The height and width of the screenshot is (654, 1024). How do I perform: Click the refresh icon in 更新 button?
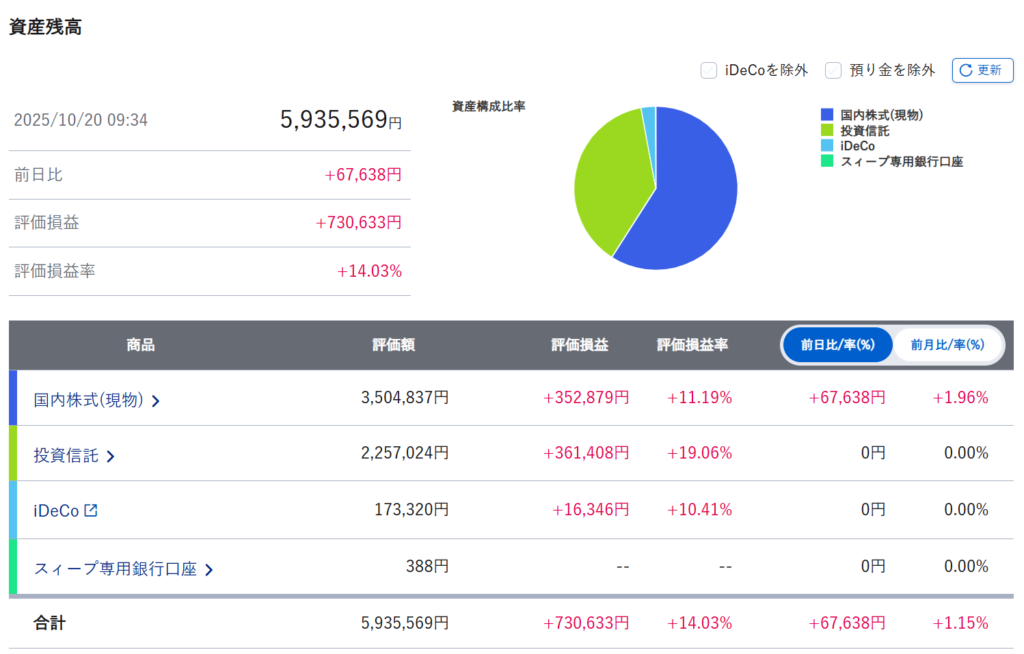tap(966, 70)
